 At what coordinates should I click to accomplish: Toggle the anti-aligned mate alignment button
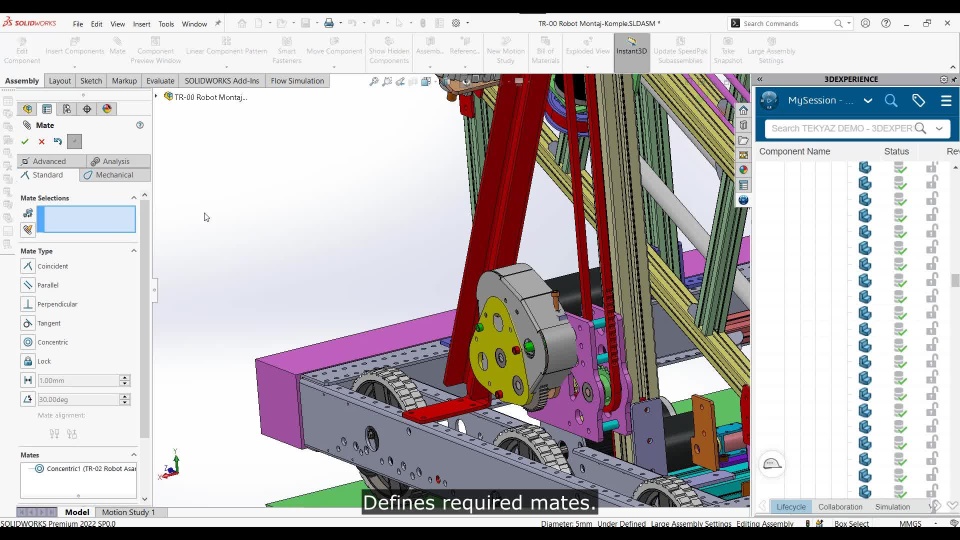coord(72,434)
